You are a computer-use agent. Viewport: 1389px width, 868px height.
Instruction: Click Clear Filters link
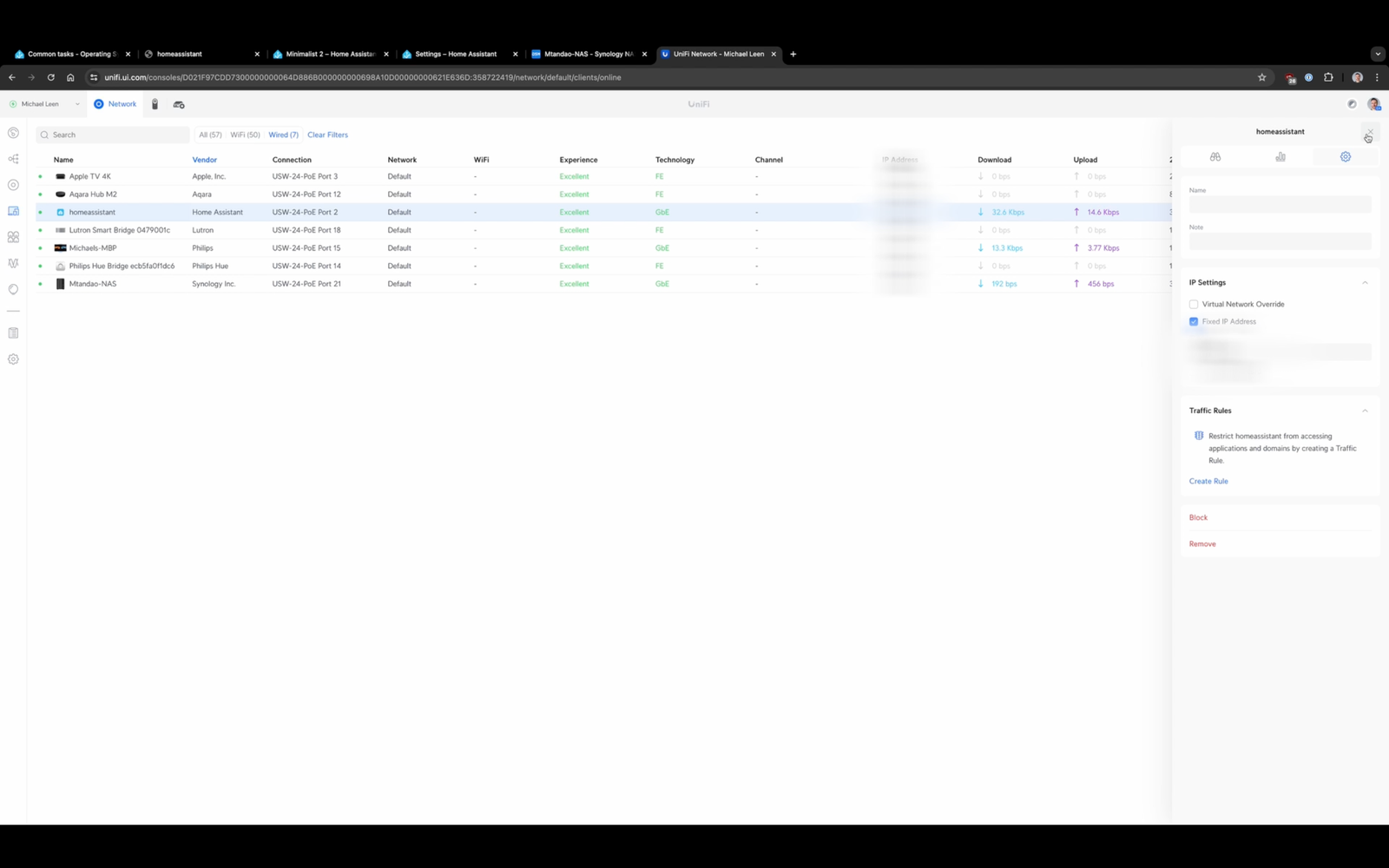tap(327, 135)
